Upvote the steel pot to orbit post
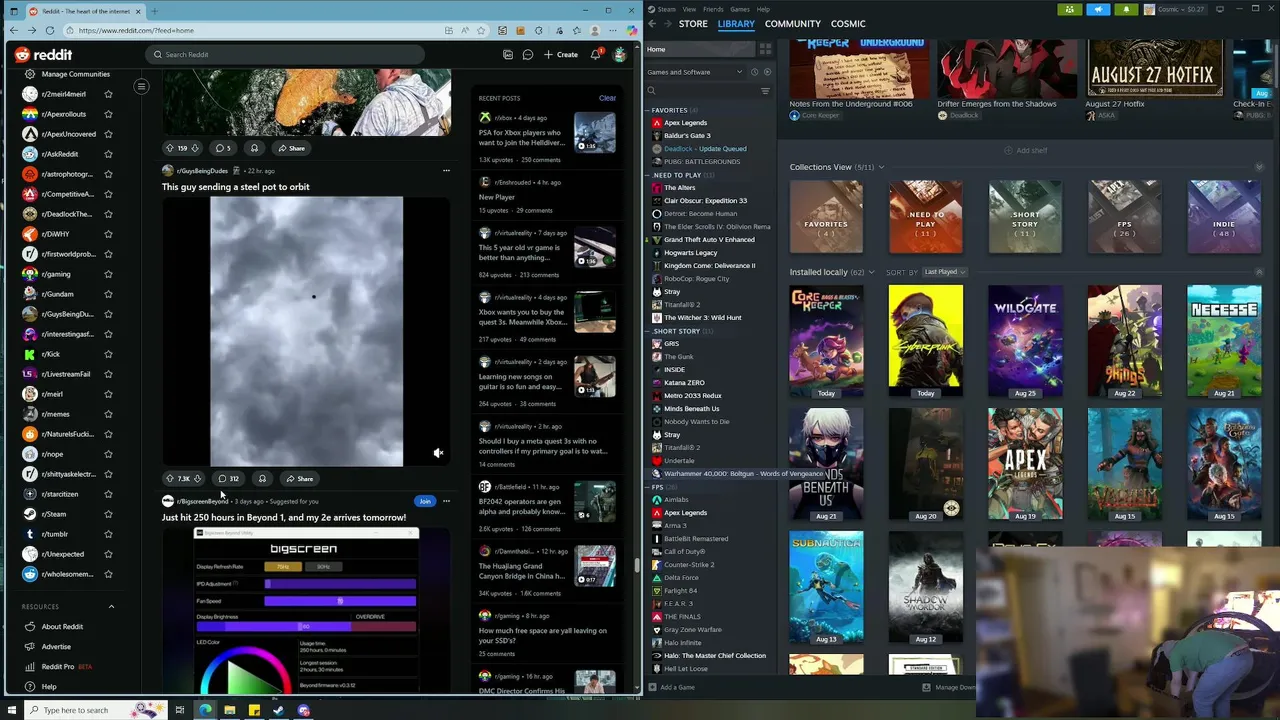 coord(170,479)
